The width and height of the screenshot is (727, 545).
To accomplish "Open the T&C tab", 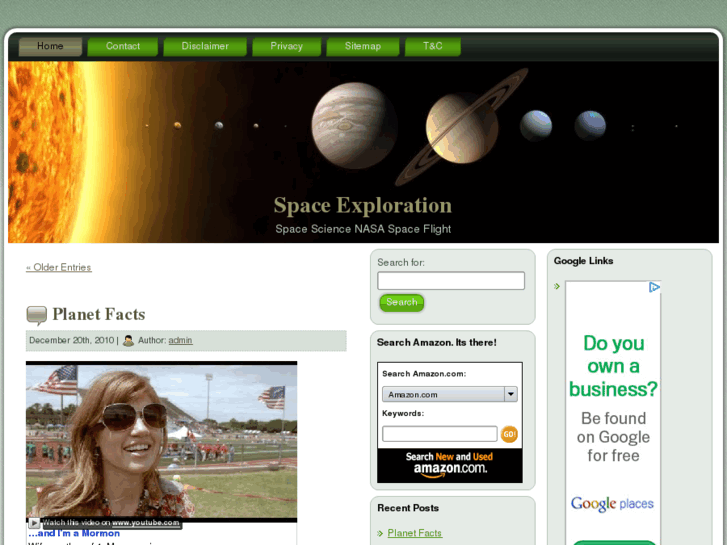I will (x=433, y=46).
